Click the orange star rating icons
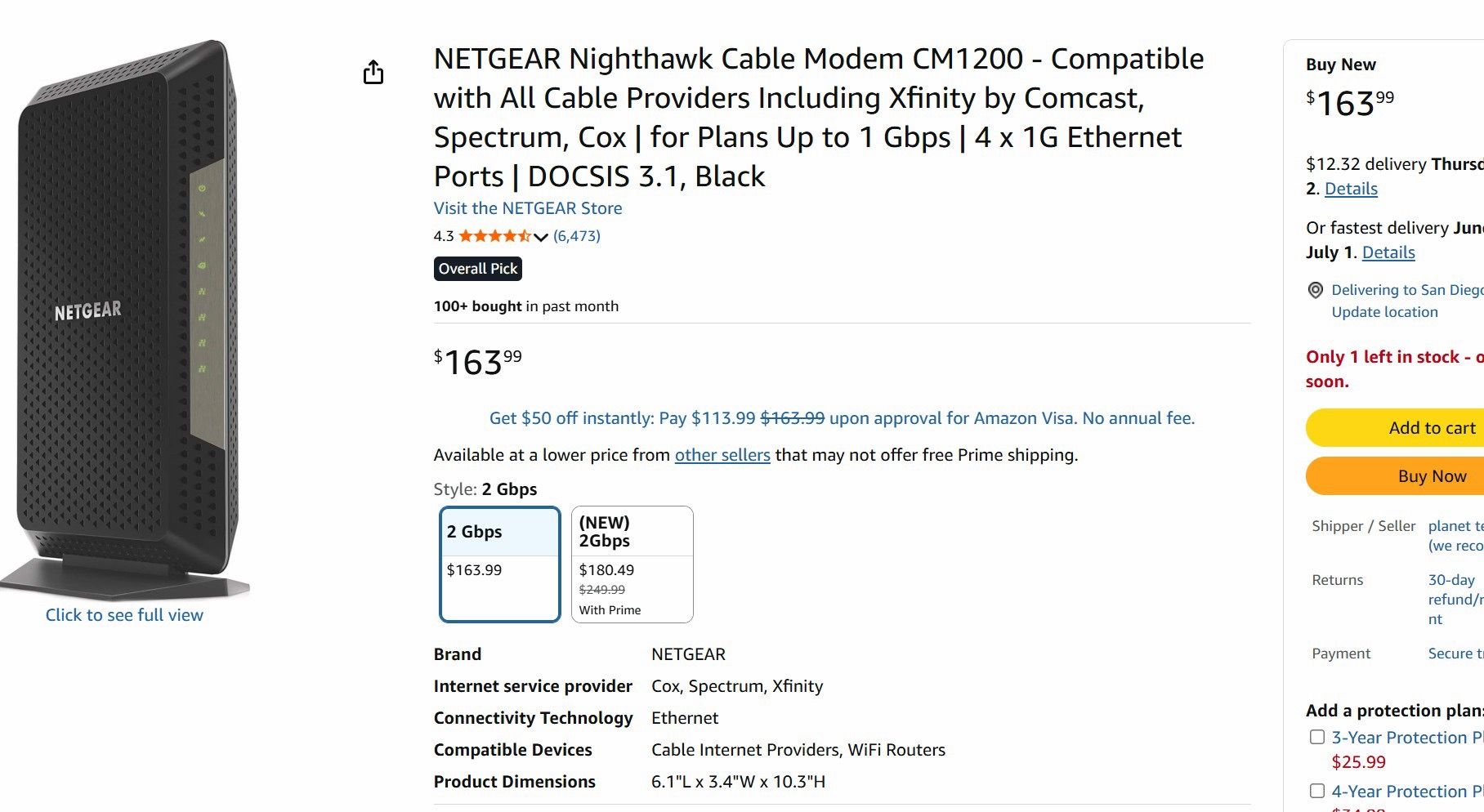 pos(494,236)
